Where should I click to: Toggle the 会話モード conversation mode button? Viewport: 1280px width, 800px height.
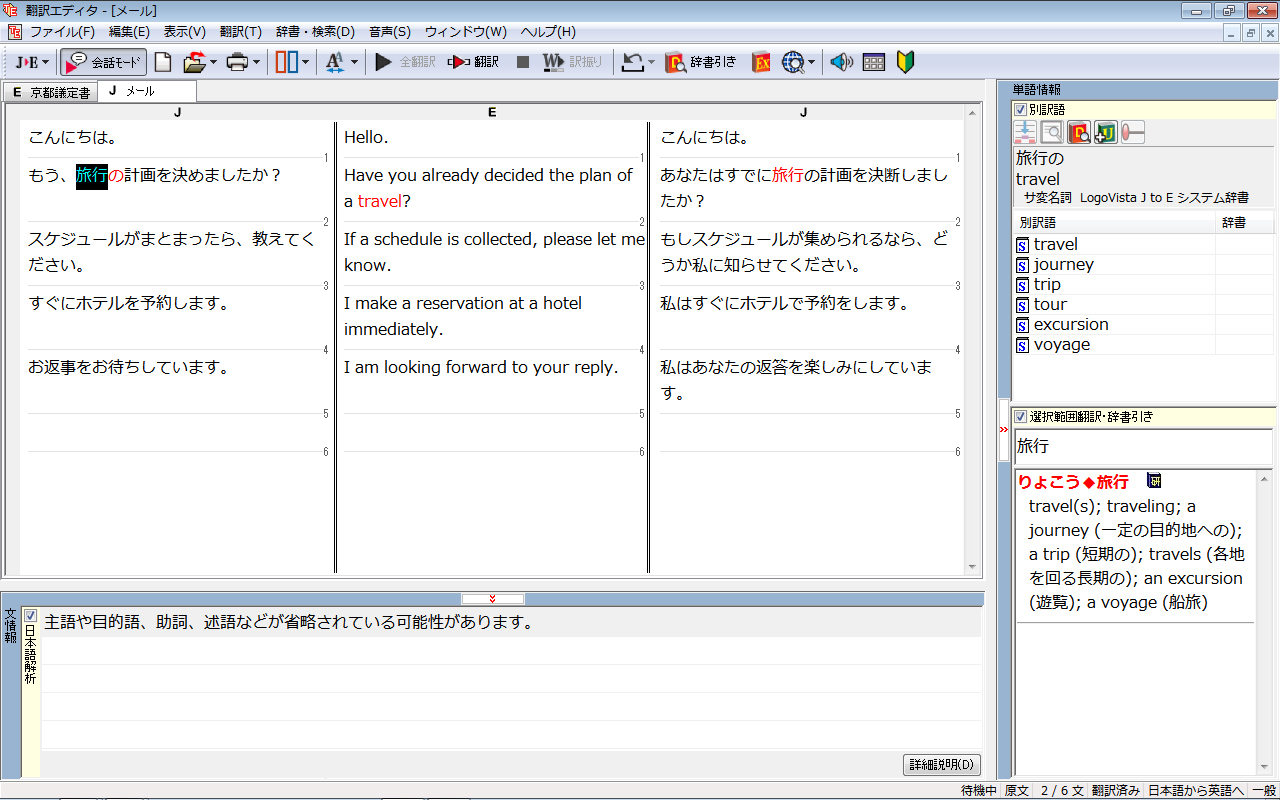104,62
